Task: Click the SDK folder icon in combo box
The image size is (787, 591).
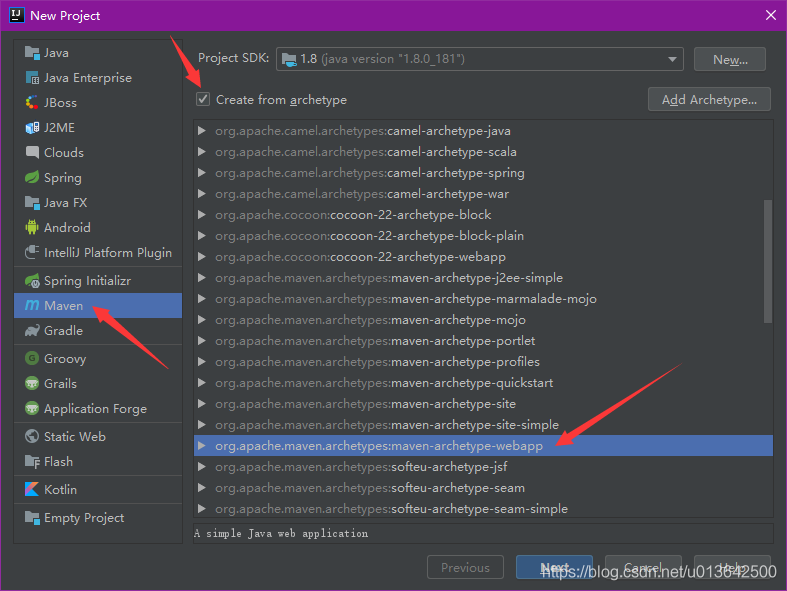Action: coord(289,59)
